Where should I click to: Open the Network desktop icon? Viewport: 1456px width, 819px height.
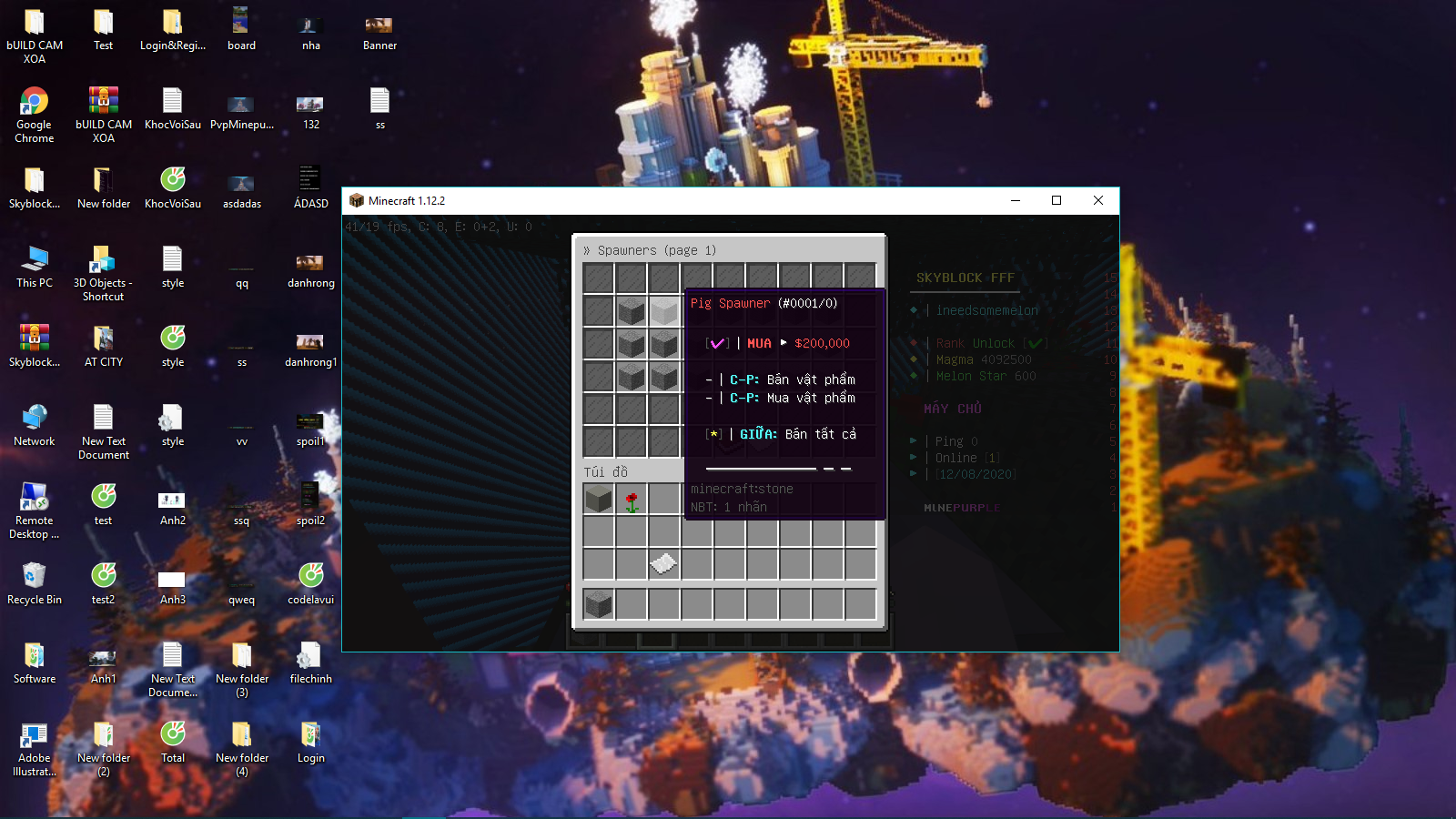click(x=34, y=425)
